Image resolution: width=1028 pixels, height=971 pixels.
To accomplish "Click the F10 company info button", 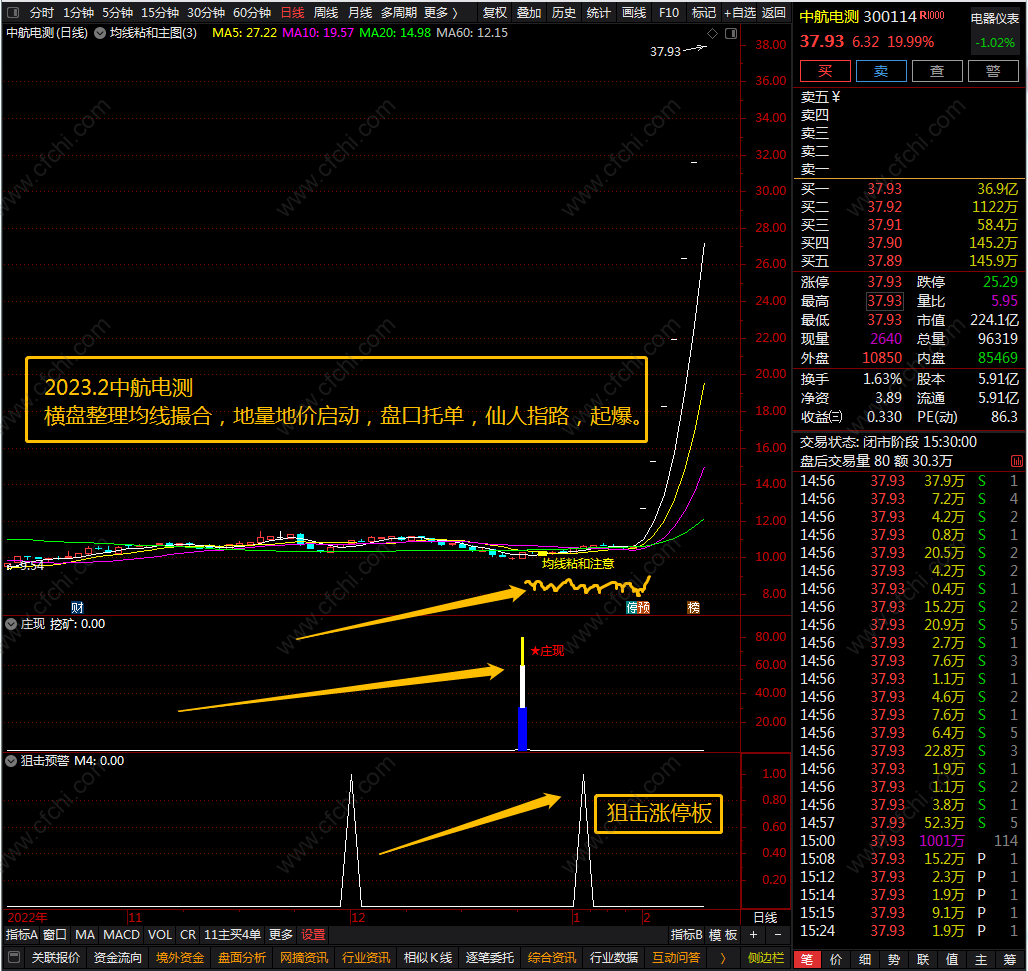I will point(669,12).
